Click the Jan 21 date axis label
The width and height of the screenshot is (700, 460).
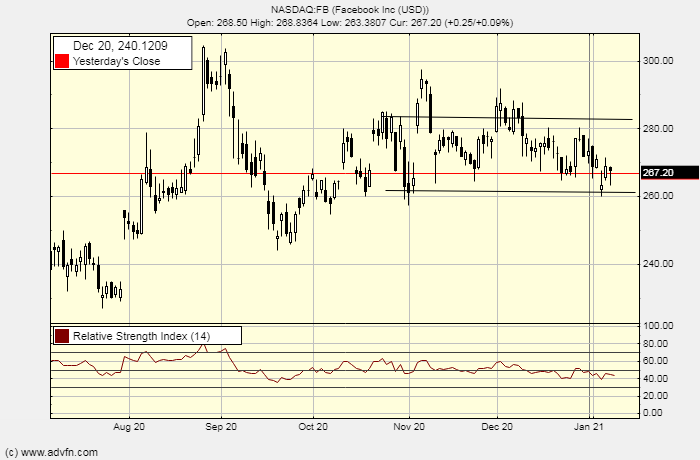[x=589, y=427]
